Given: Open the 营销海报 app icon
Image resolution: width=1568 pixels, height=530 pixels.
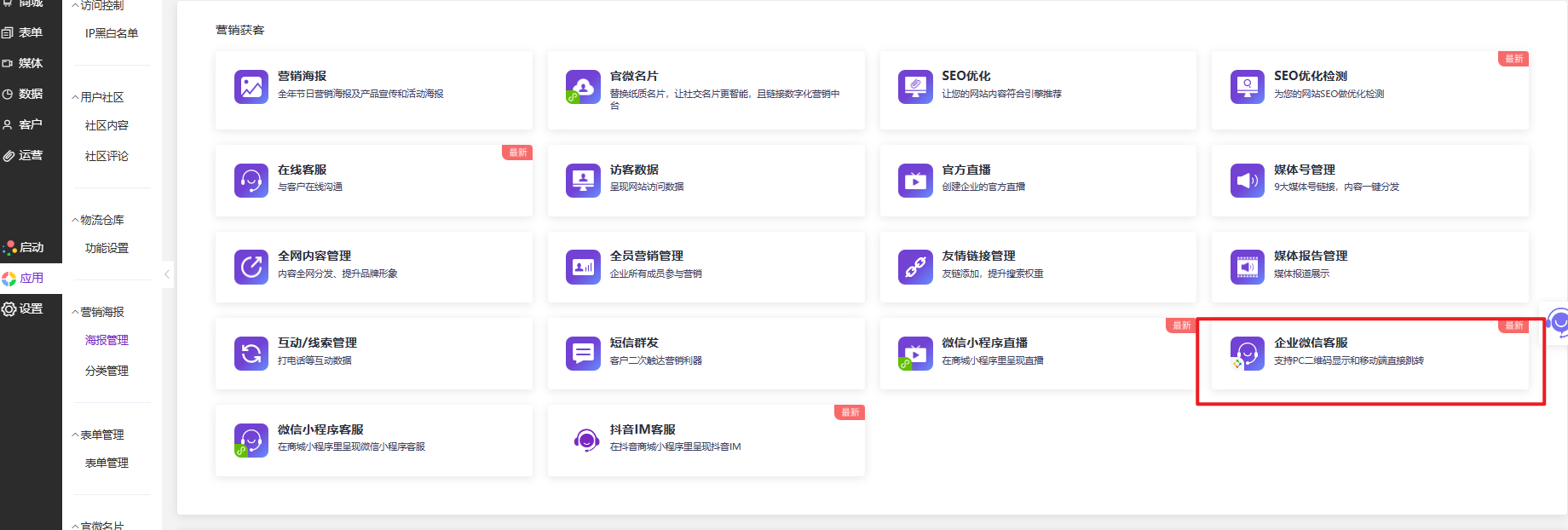Looking at the screenshot, I should coord(251,87).
